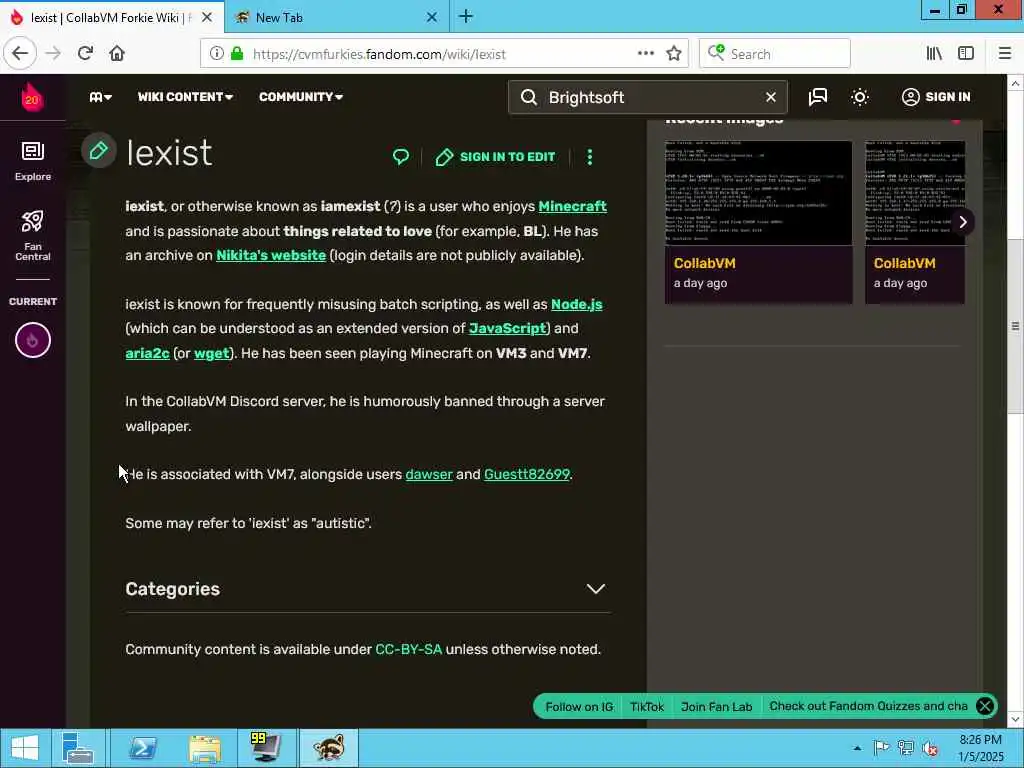Viewport: 1024px width, 768px height.
Task: Click the raccoon browser taskbar icon
Action: 328,748
